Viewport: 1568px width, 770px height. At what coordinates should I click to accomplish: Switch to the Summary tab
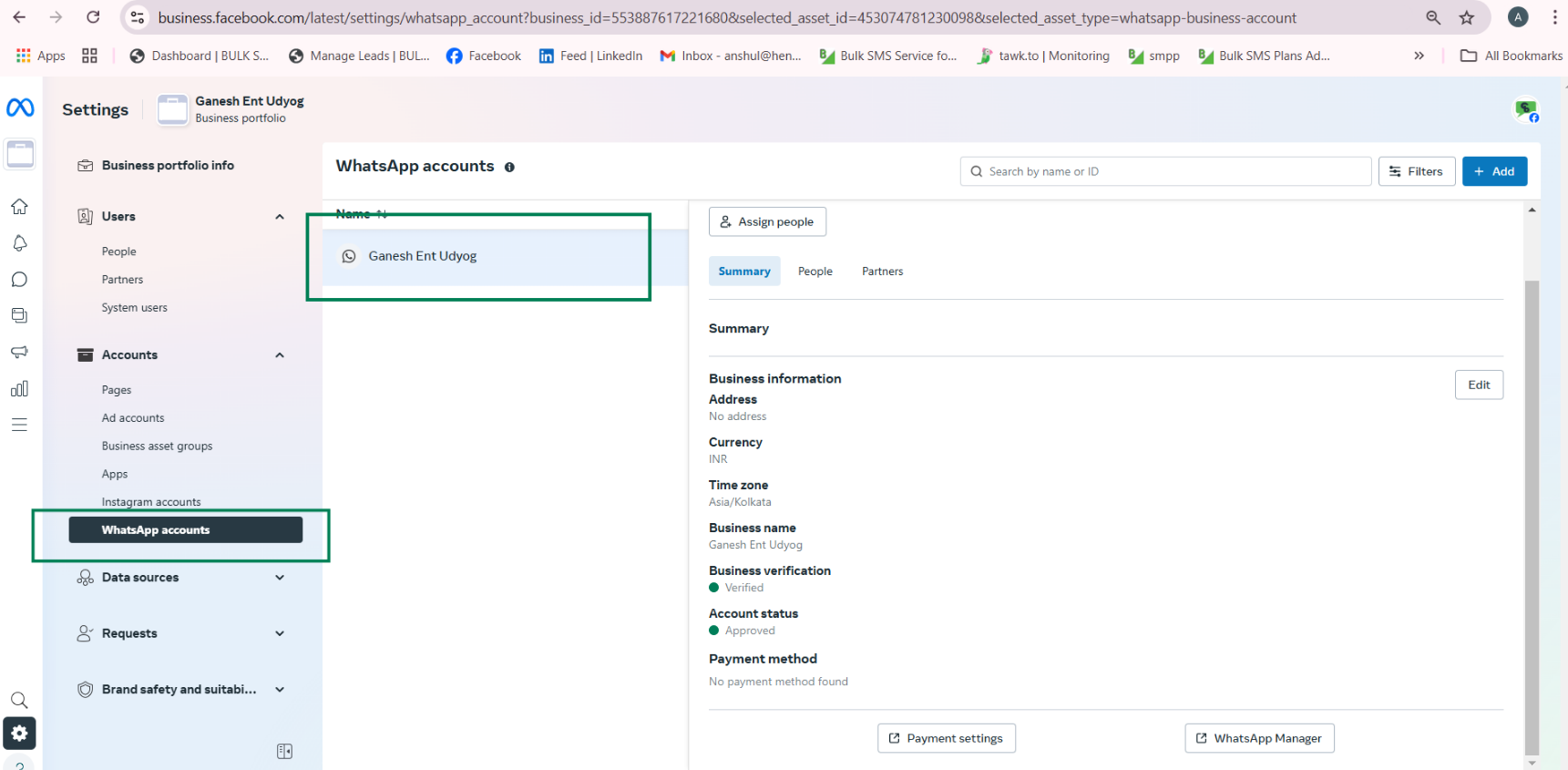744,272
